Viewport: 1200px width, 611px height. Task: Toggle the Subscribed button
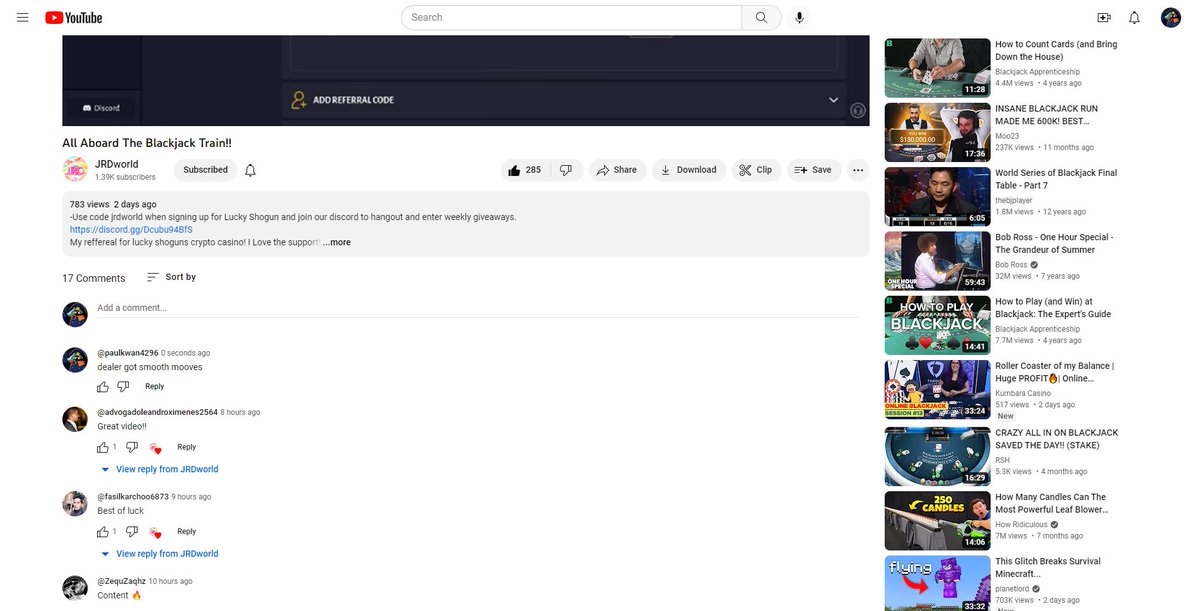[205, 170]
